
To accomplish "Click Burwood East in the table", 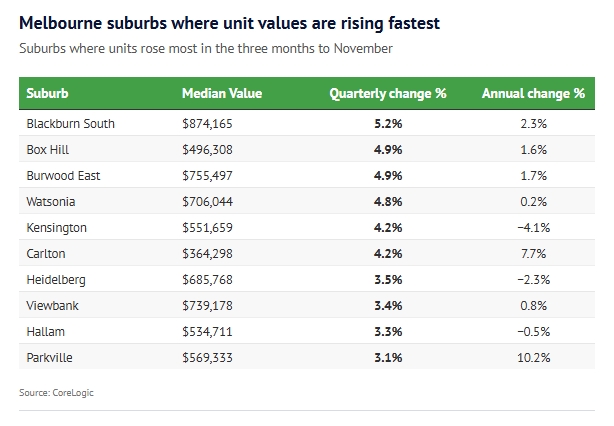I will pos(64,175).
